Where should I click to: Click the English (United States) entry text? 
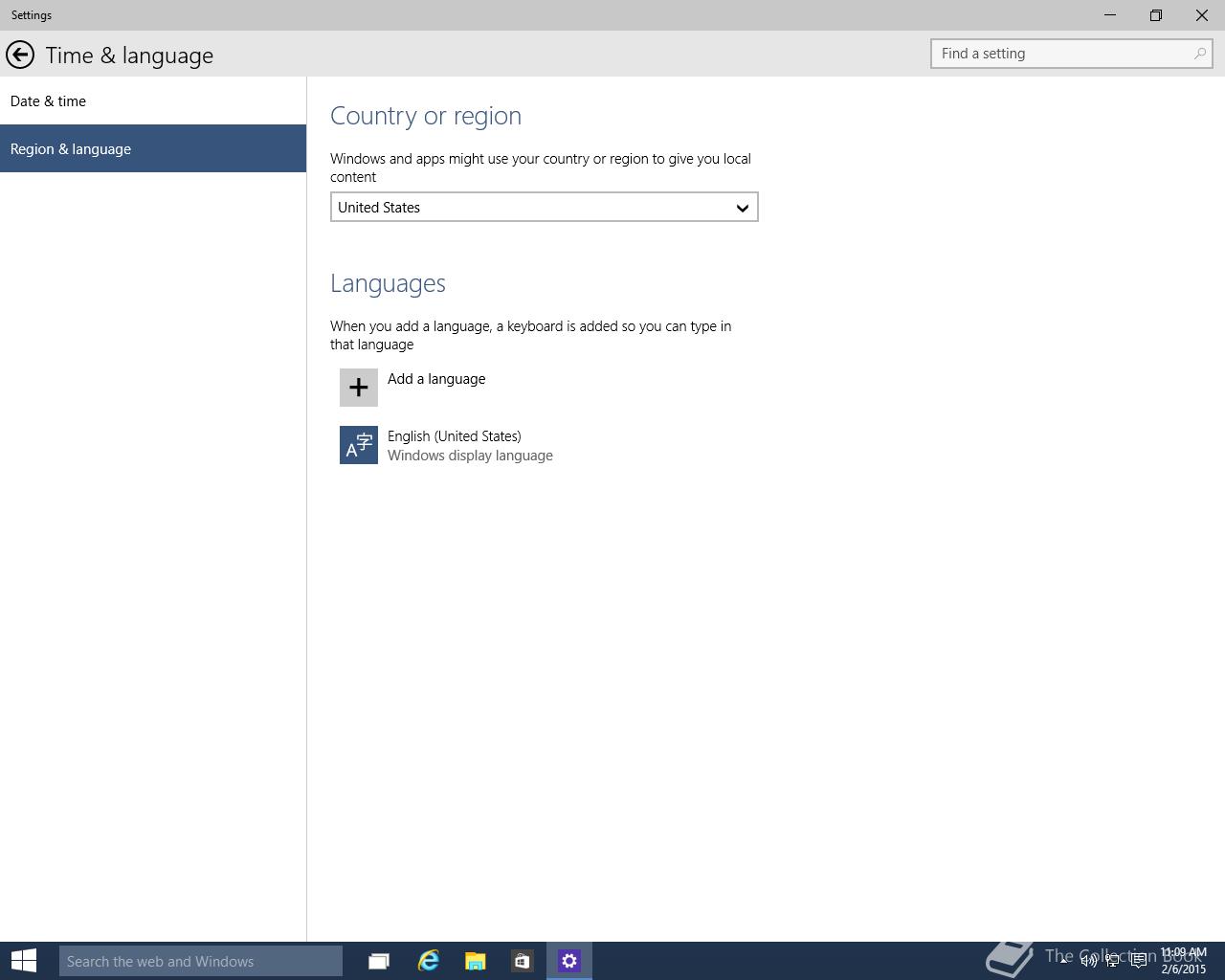(455, 436)
